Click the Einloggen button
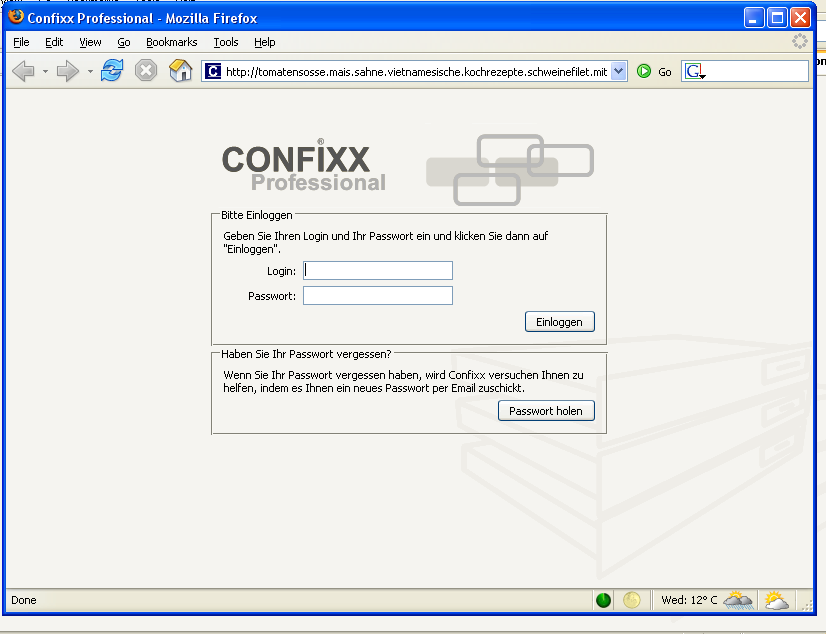 click(559, 322)
